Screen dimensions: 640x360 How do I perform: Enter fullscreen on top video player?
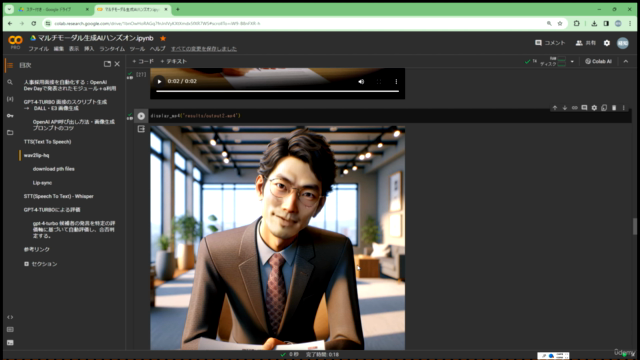tap(379, 82)
